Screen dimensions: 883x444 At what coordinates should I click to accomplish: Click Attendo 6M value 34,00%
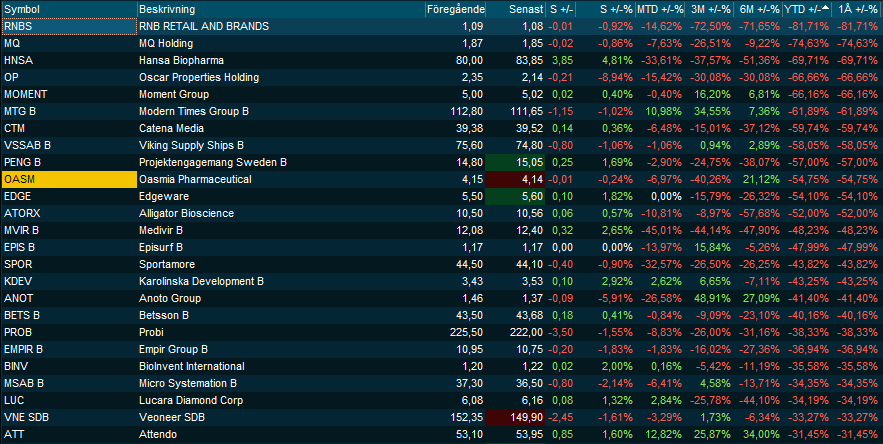[x=761, y=434]
